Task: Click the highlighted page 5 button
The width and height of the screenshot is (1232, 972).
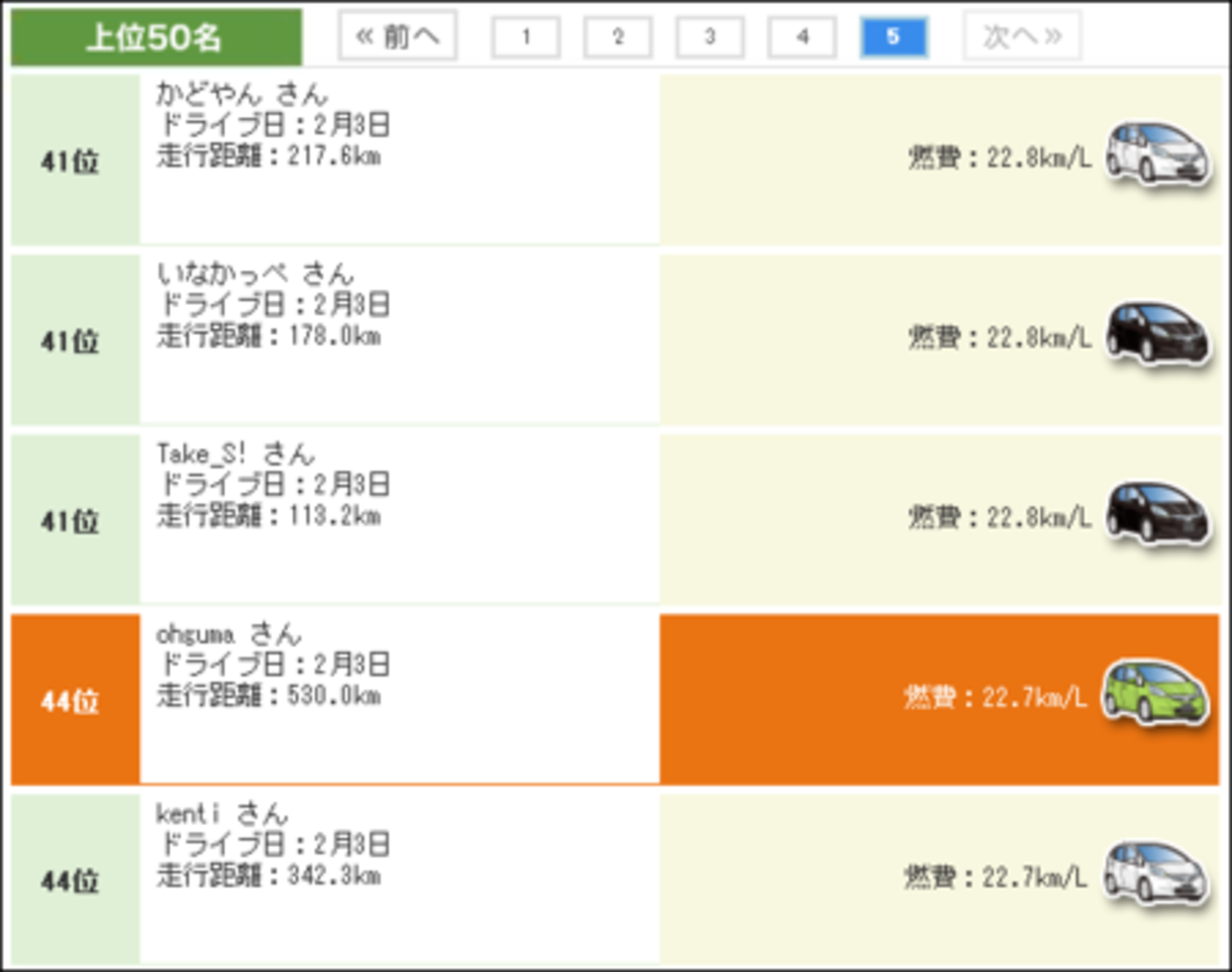Action: coord(894,38)
